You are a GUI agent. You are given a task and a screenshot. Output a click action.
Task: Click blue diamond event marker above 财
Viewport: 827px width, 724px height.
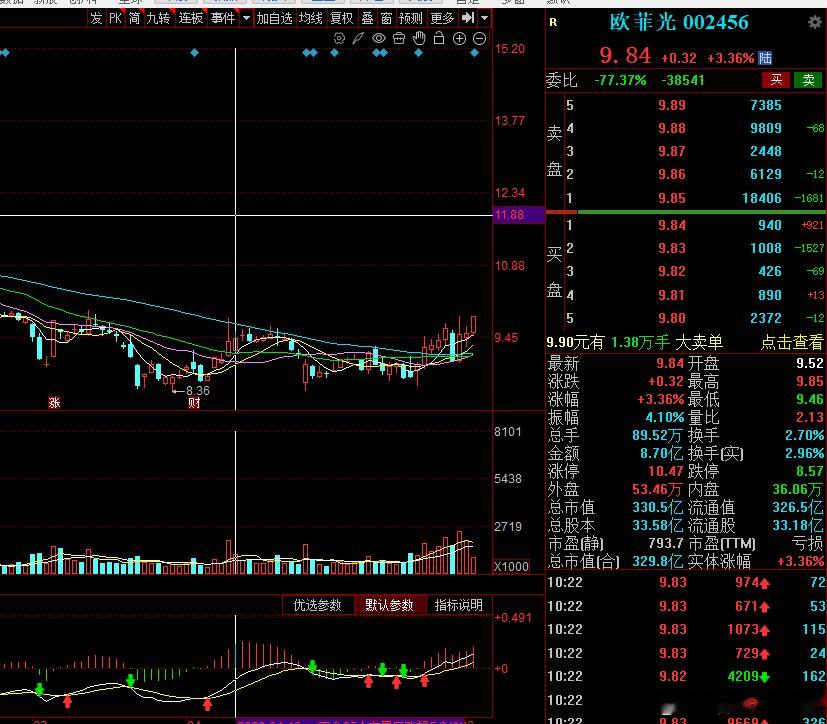[x=195, y=53]
